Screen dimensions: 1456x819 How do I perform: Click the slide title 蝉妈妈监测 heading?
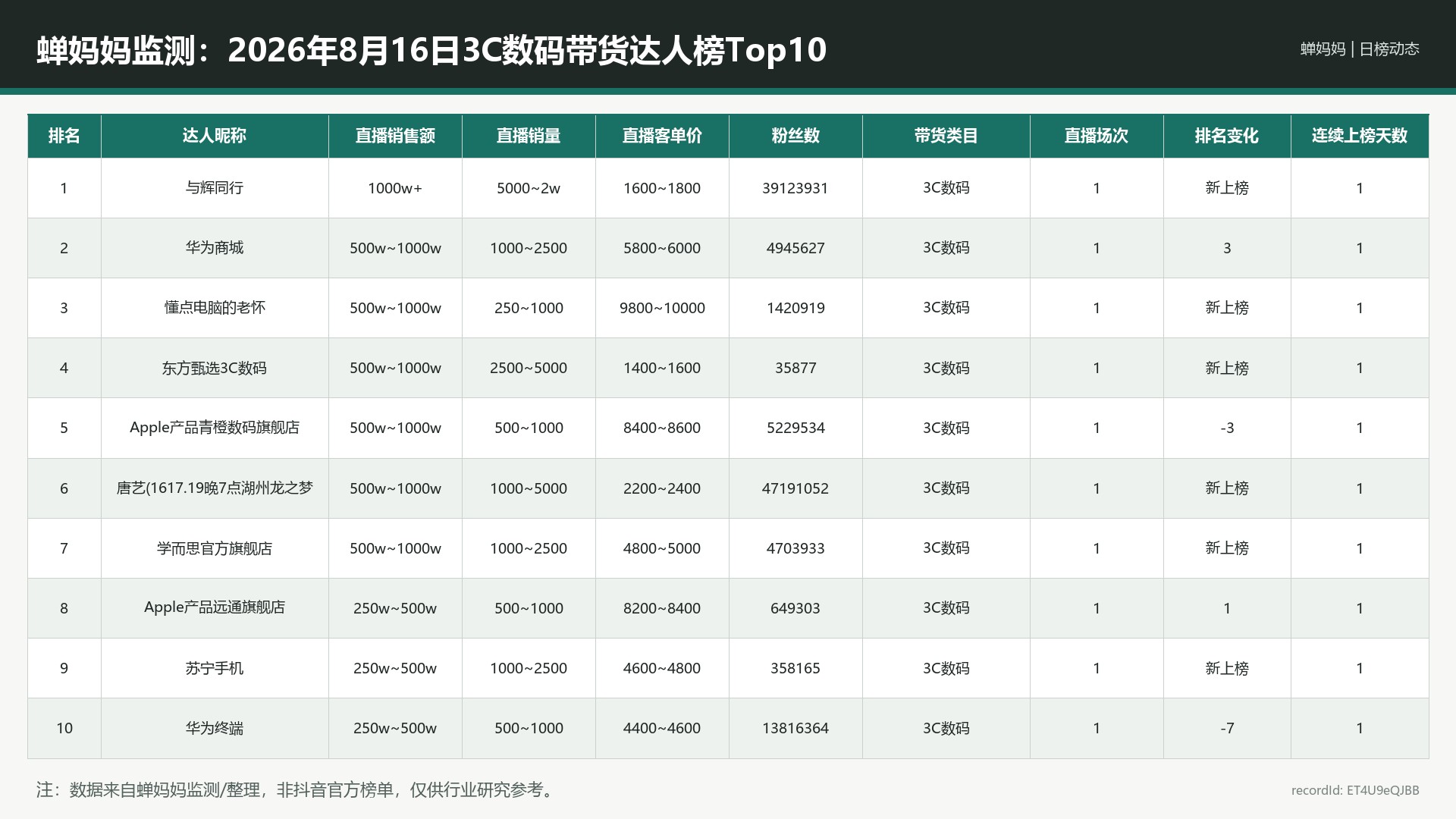[x=431, y=50]
